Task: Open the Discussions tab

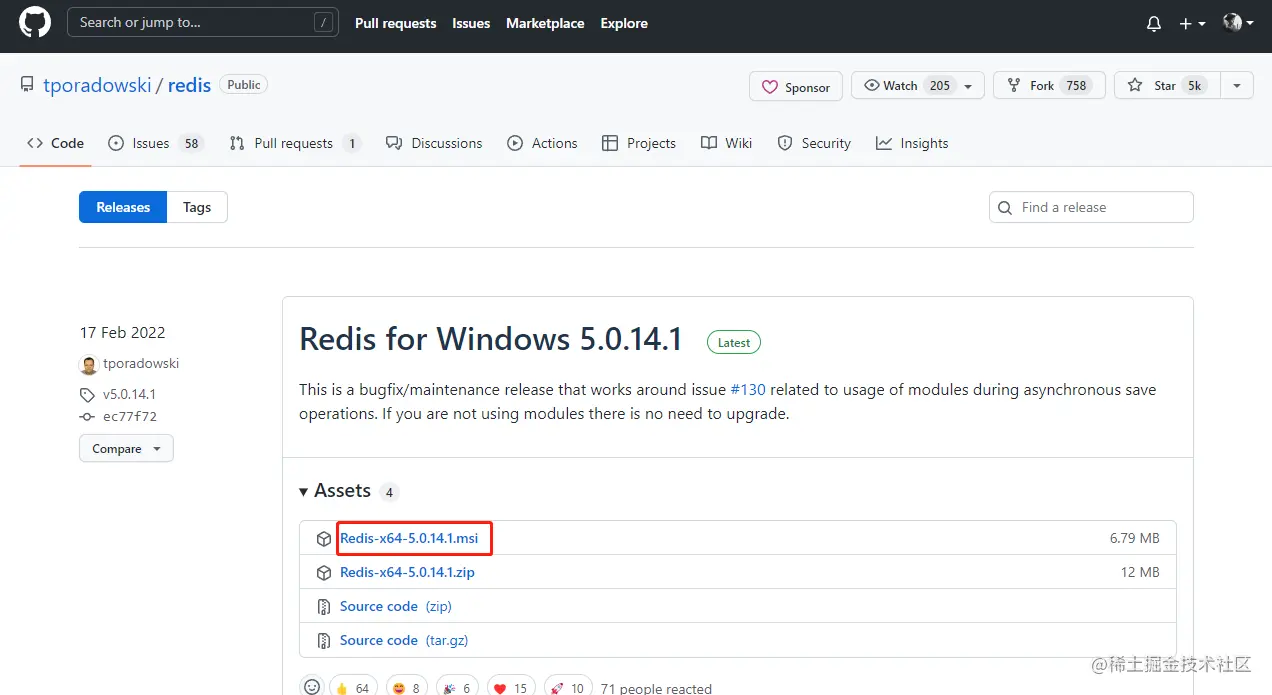Action: pyautogui.click(x=434, y=143)
